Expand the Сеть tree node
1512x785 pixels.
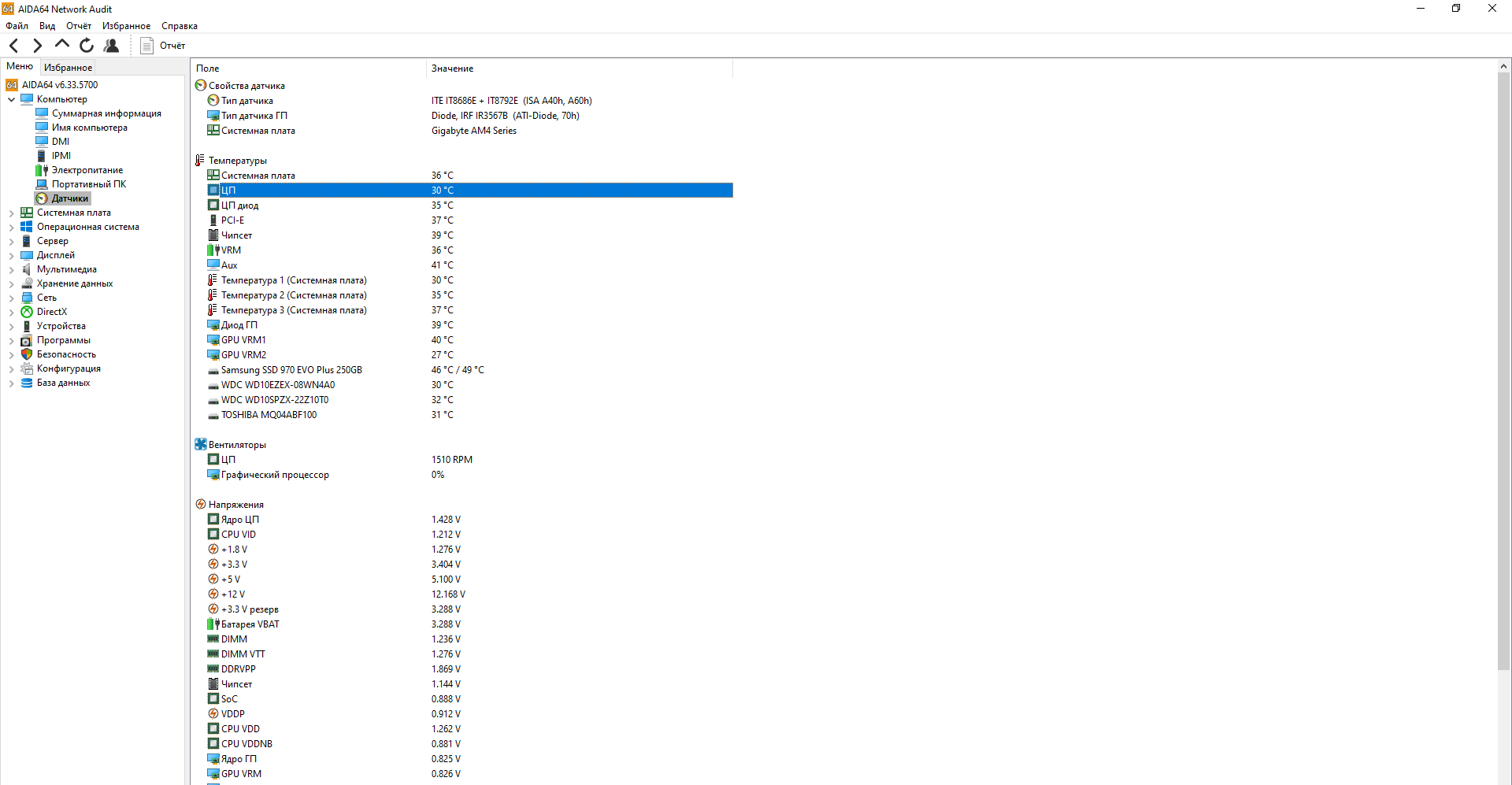[11, 298]
